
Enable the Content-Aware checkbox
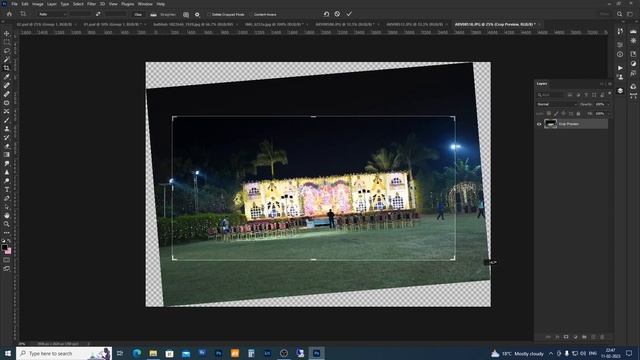pos(251,14)
